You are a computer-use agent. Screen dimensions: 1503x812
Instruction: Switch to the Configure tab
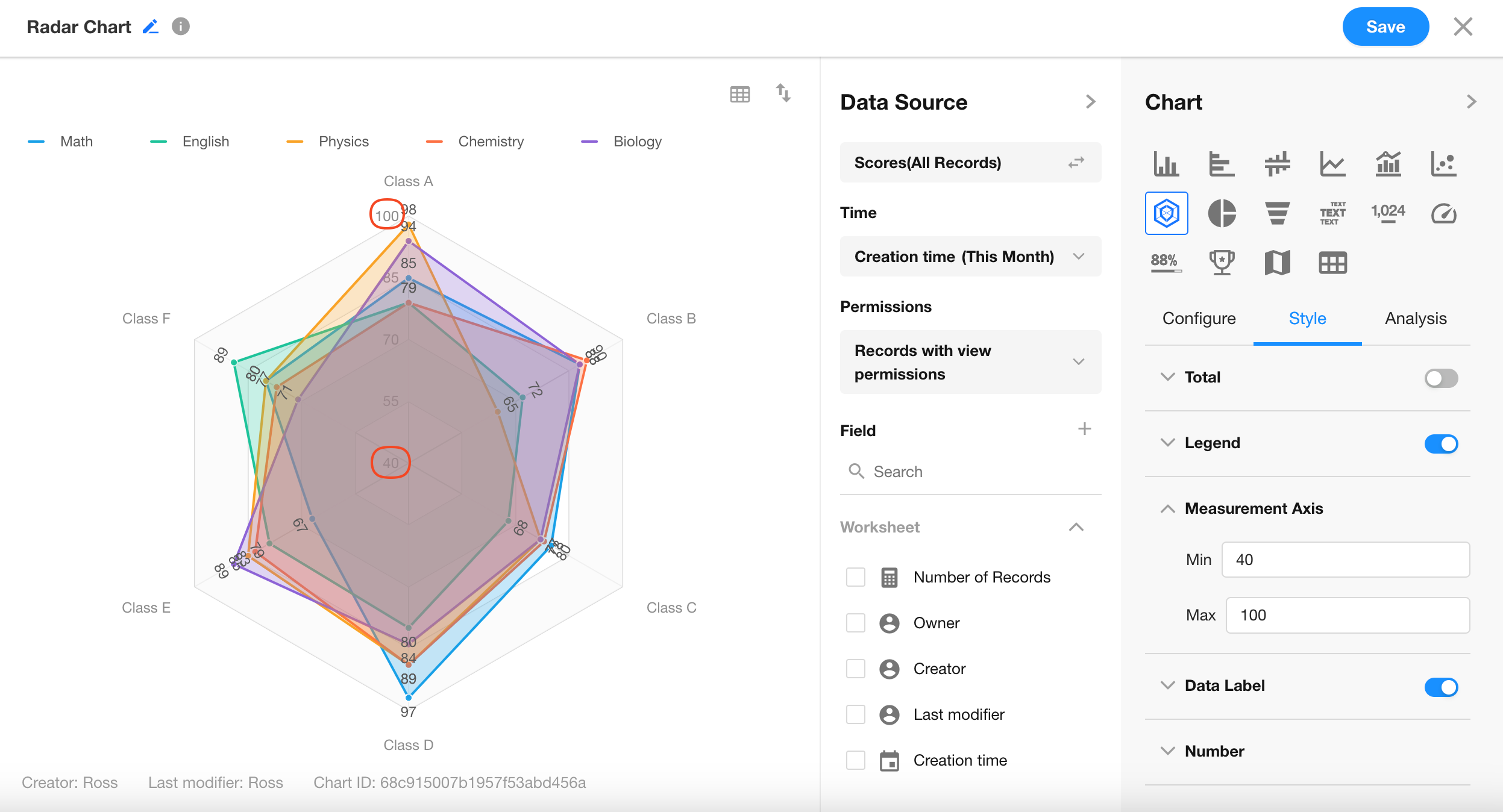point(1199,318)
